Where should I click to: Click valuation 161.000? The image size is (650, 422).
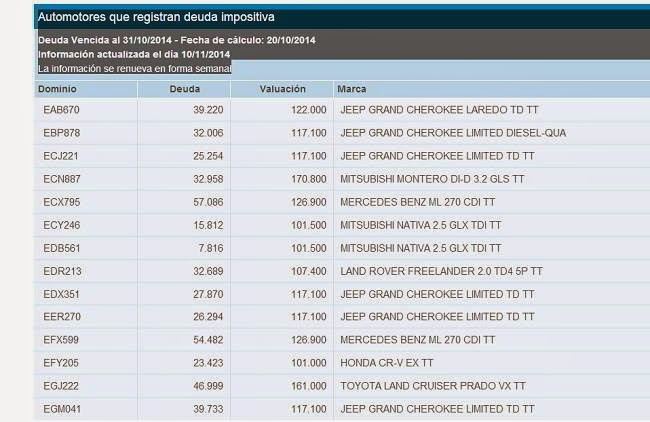click(x=308, y=386)
